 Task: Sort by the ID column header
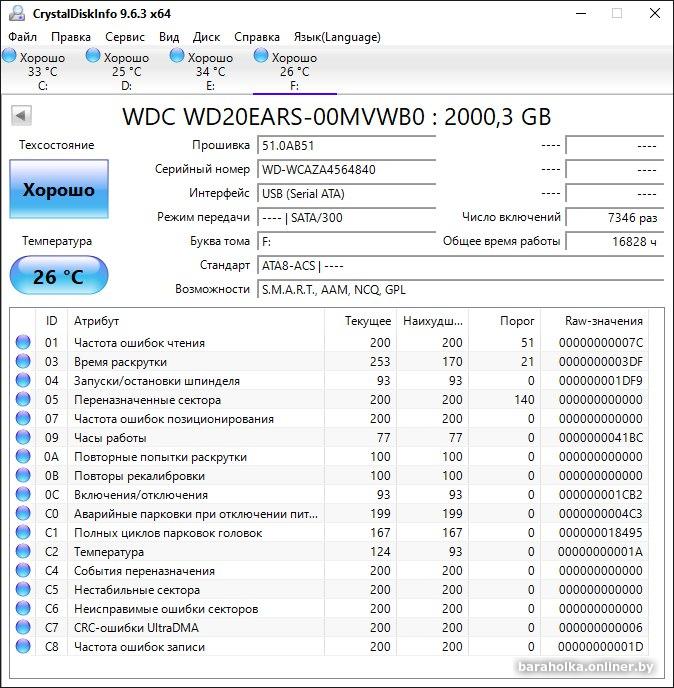pyautogui.click(x=51, y=321)
